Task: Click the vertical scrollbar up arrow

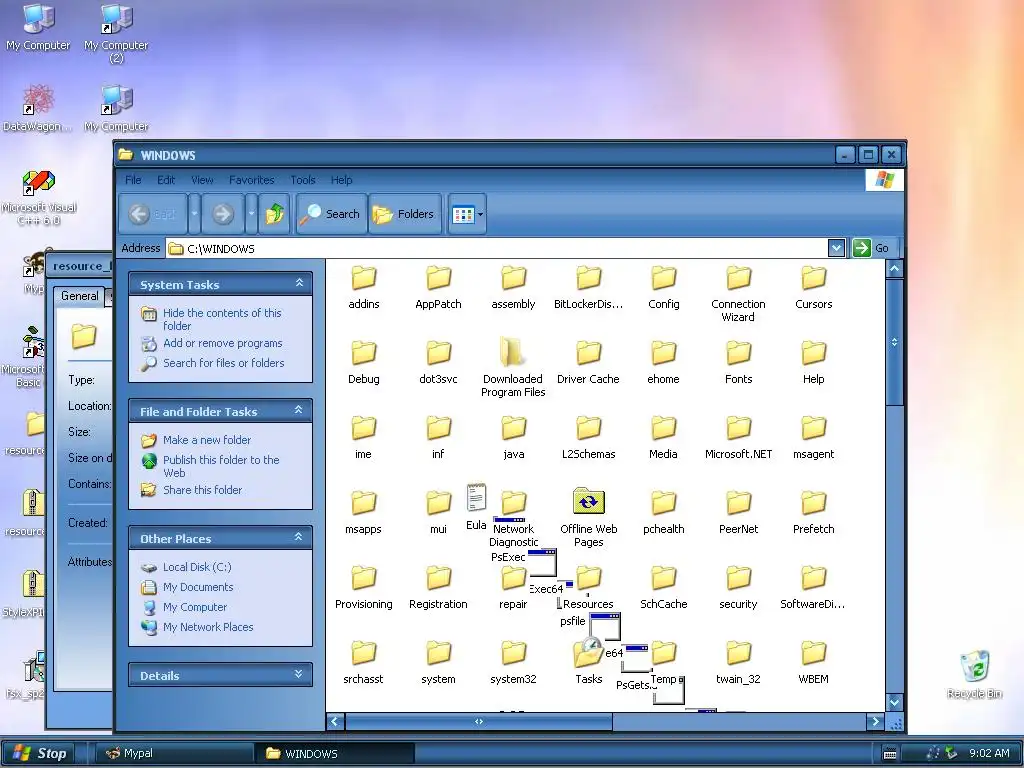Action: click(894, 268)
